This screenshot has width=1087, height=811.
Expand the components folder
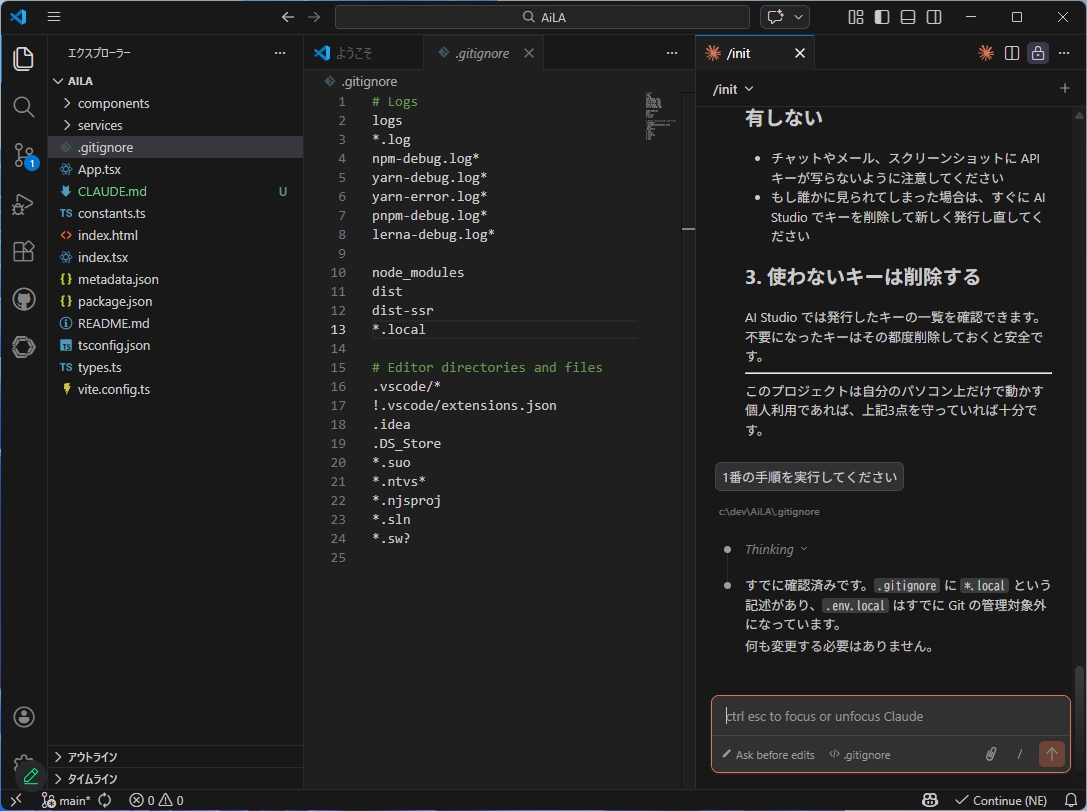pos(175,103)
